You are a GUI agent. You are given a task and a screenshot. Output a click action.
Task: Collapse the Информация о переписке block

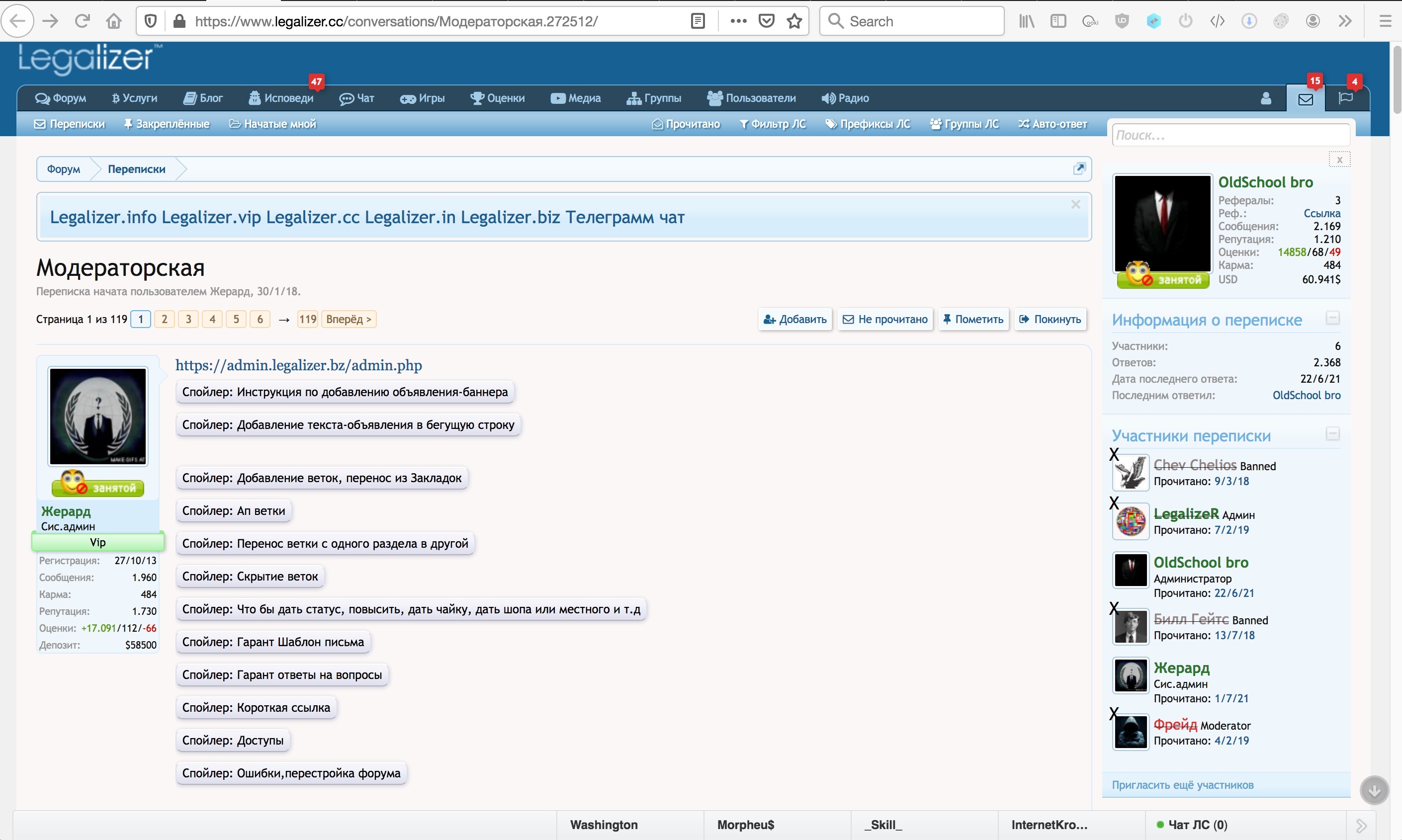[x=1332, y=318]
